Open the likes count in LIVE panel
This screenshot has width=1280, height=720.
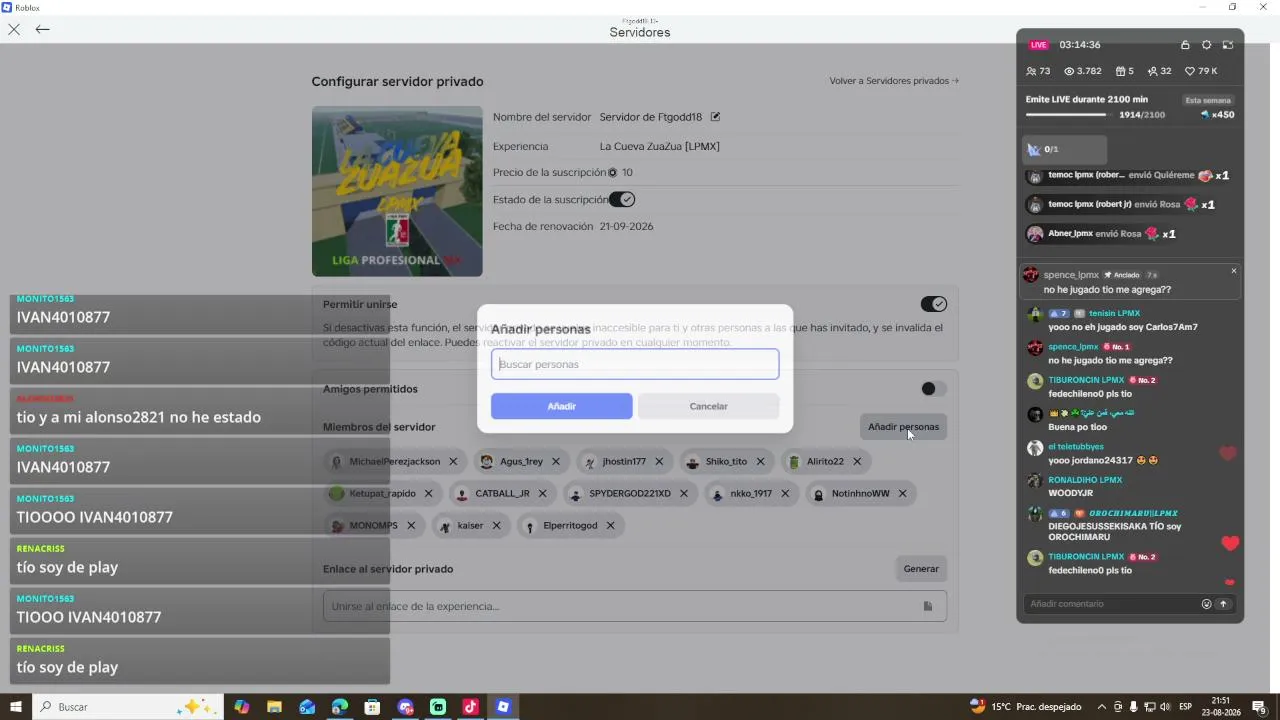tap(1201, 72)
